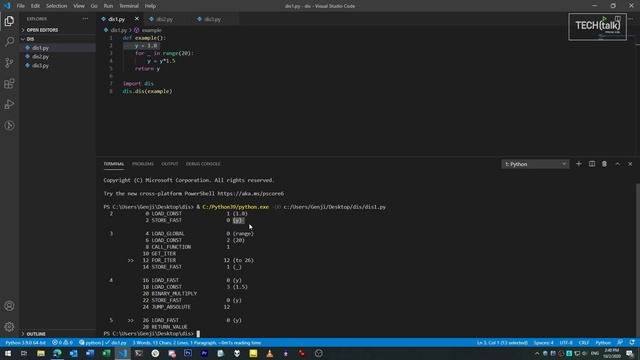Viewport: 640px width, 360px height.
Task: Open the Manage settings gear
Action: pos(9,327)
